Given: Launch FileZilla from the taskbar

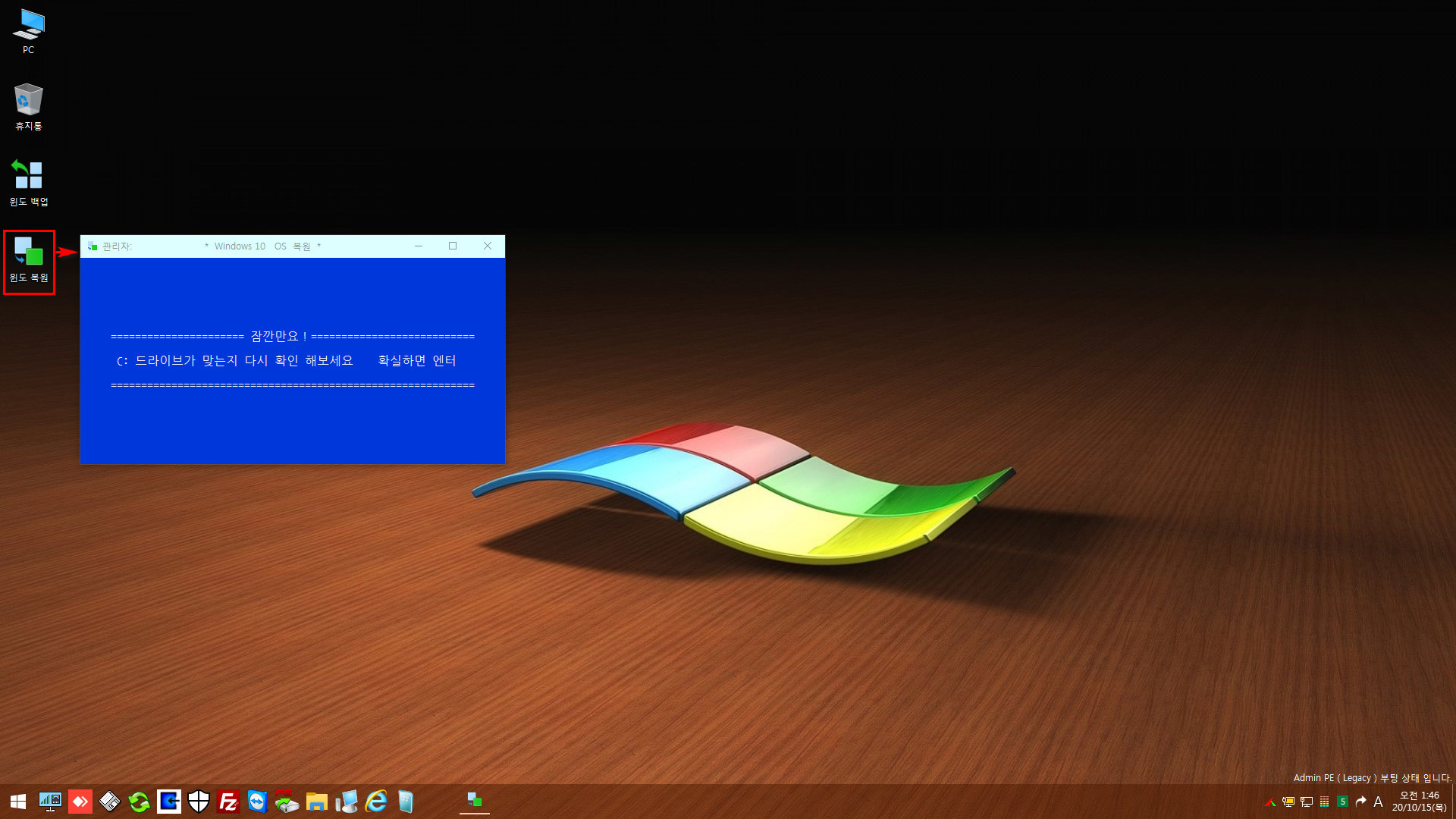Looking at the screenshot, I should point(228,802).
